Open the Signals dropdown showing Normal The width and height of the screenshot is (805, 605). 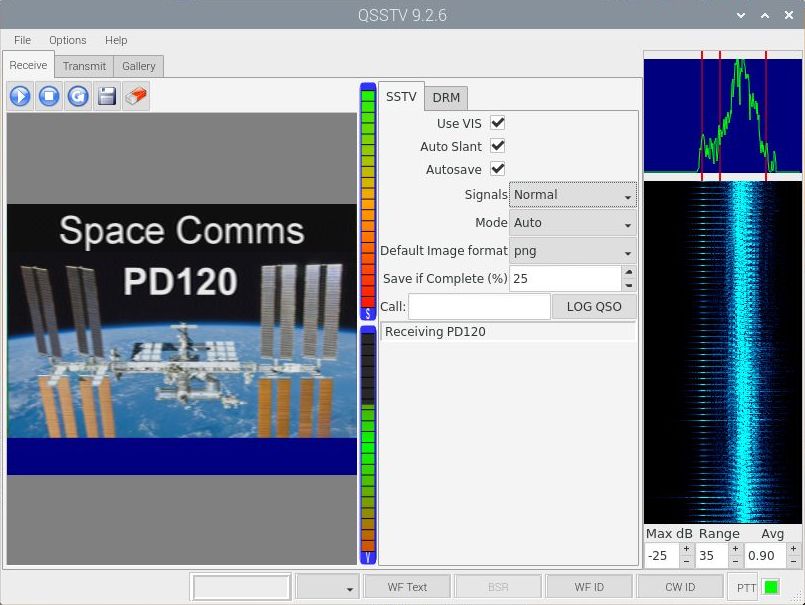click(x=573, y=195)
